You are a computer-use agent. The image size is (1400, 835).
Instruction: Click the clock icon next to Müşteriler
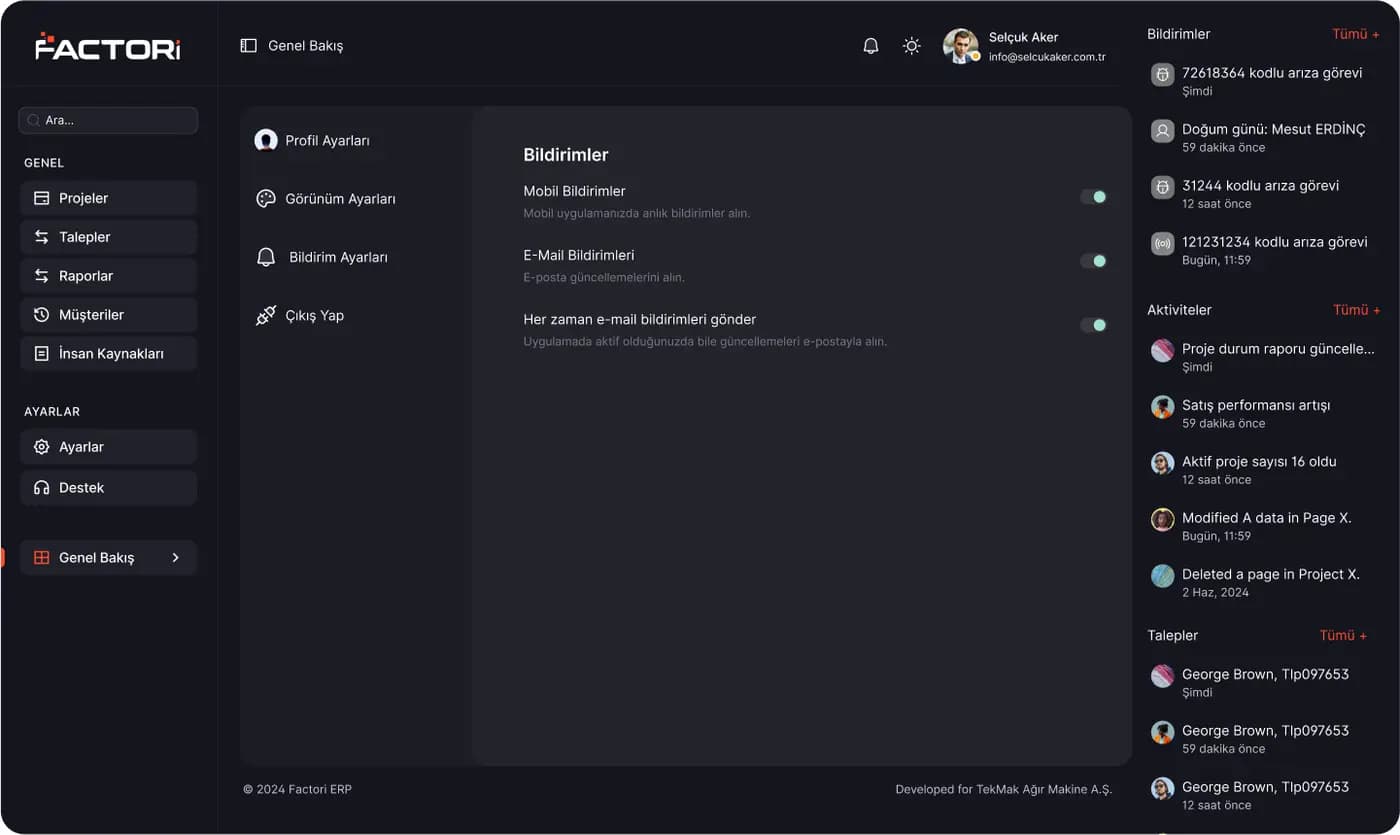[41, 315]
